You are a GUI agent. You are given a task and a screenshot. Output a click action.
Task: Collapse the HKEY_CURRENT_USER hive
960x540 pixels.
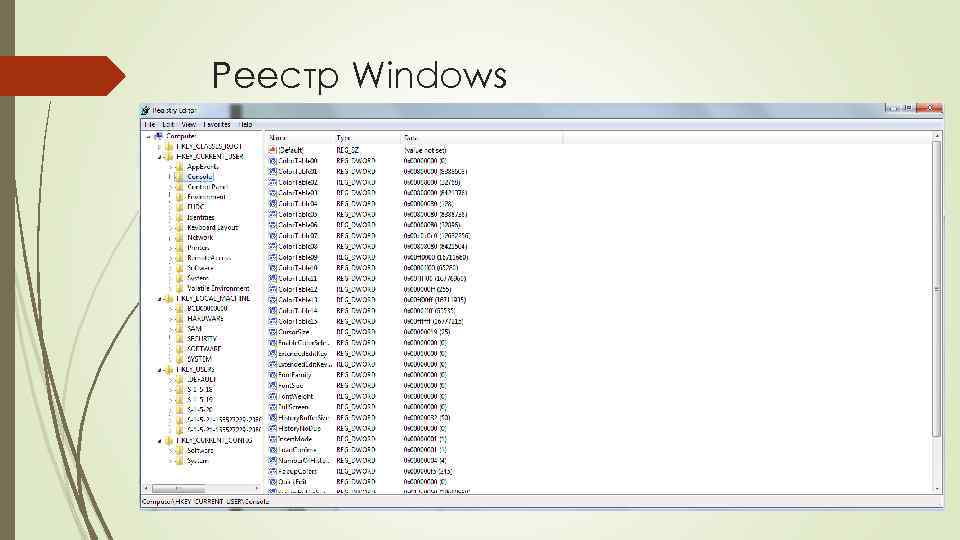point(159,157)
